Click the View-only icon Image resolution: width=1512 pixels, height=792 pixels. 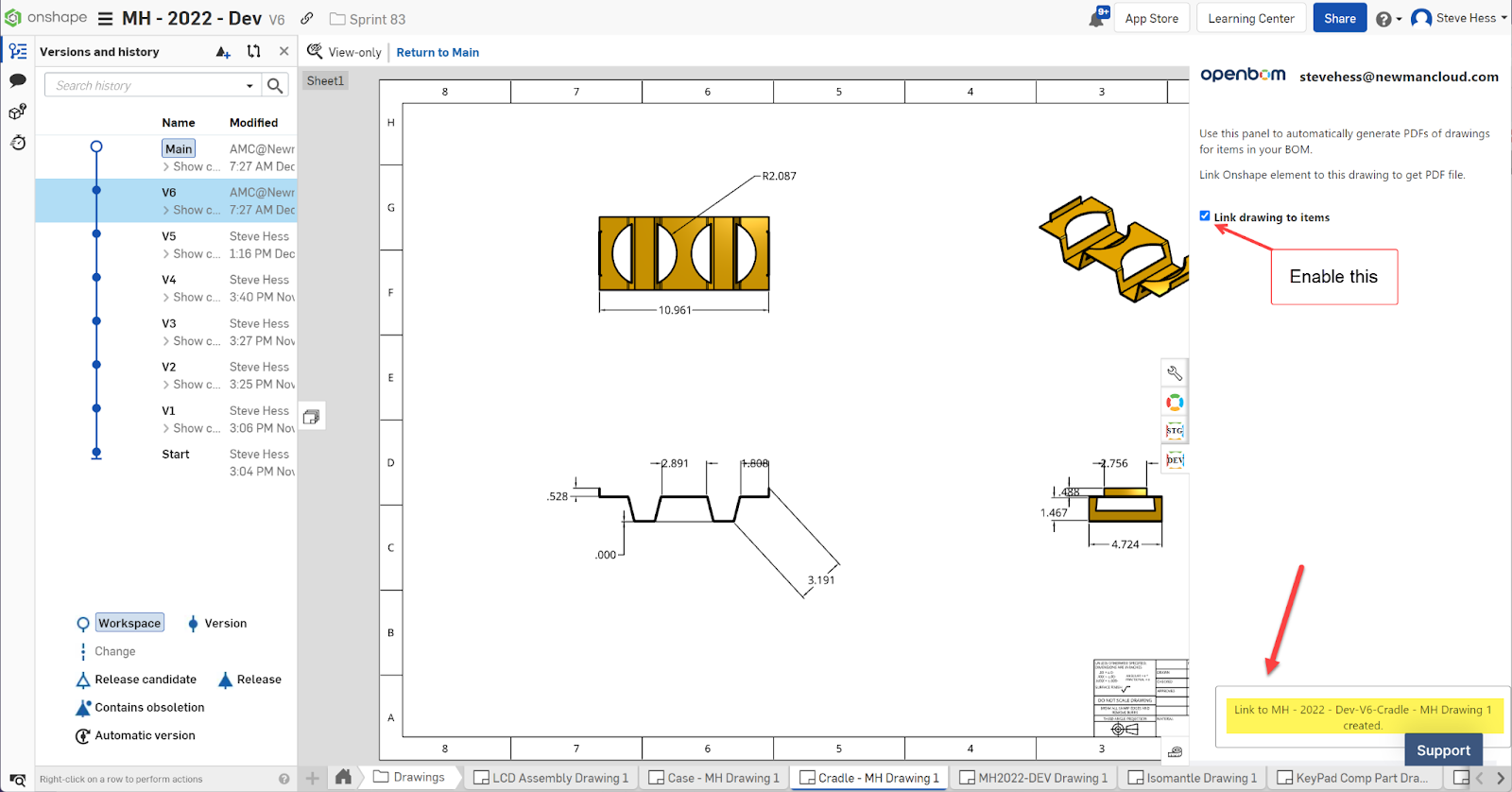pos(315,51)
